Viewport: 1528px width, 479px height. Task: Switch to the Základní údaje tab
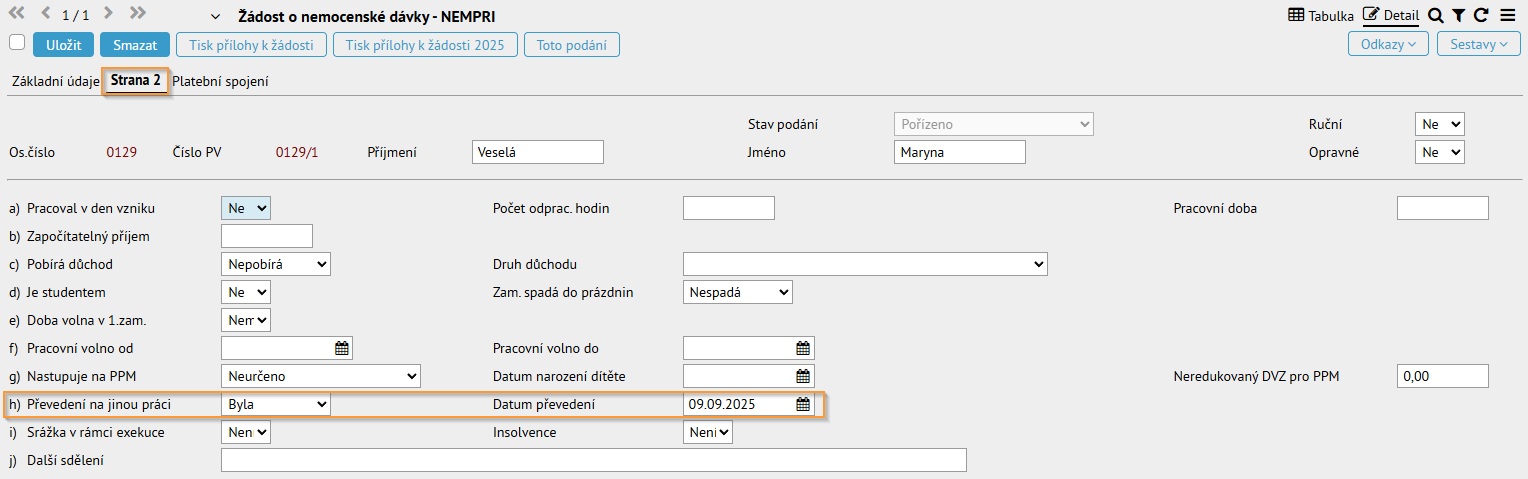[x=55, y=82]
